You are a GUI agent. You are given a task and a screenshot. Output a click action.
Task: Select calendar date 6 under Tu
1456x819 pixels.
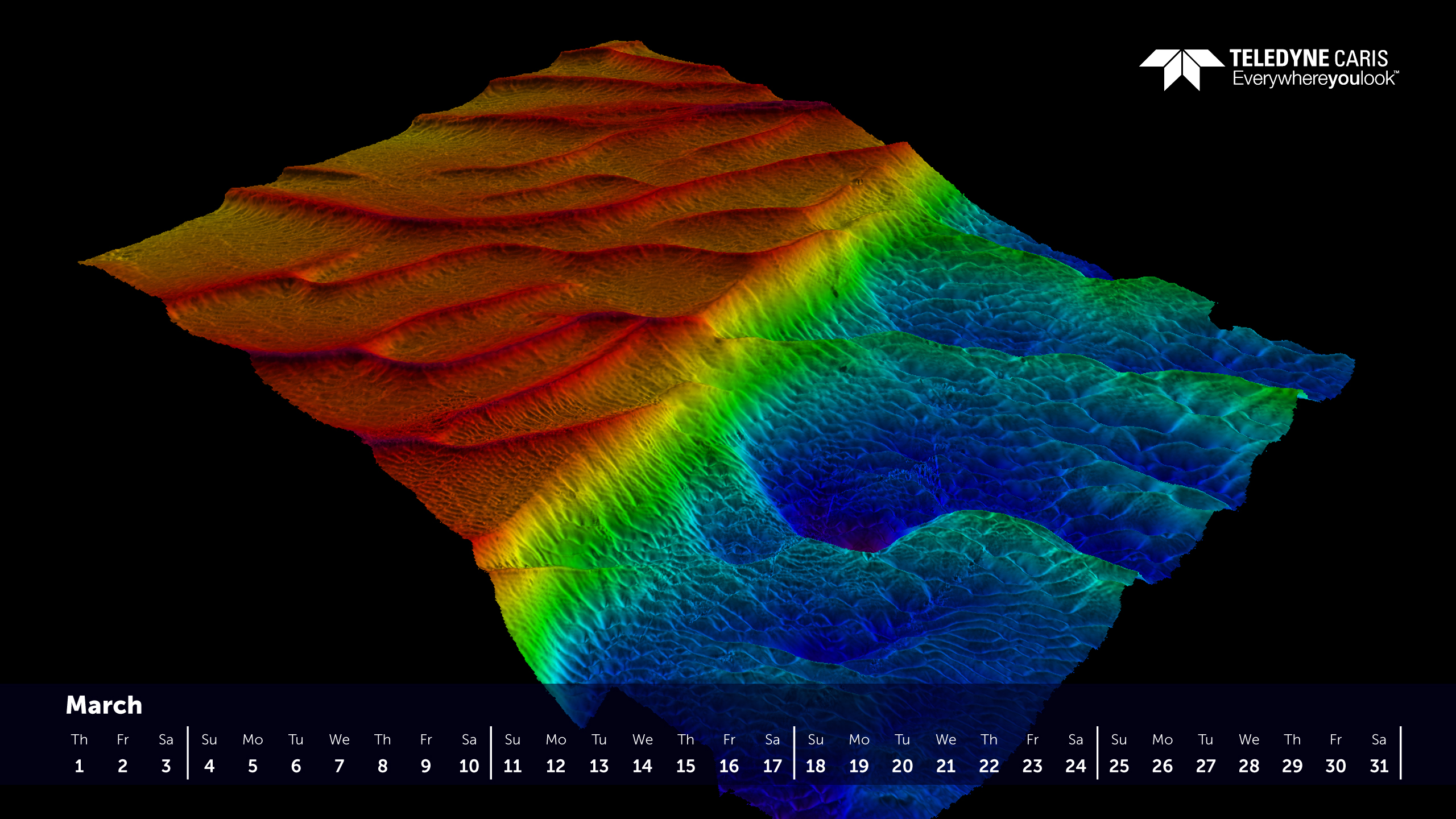point(296,766)
